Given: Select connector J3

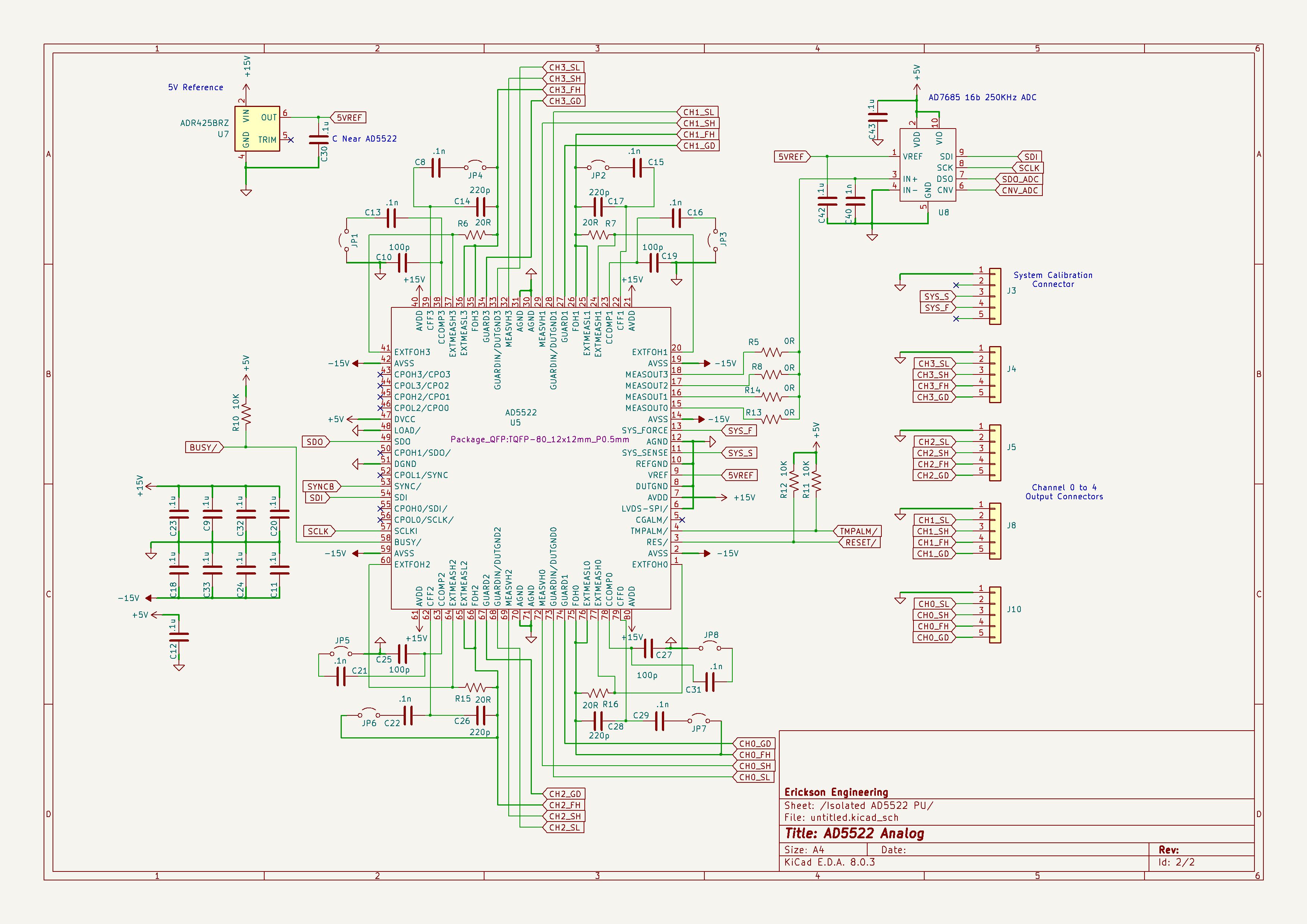Looking at the screenshot, I should pyautogui.click(x=995, y=297).
